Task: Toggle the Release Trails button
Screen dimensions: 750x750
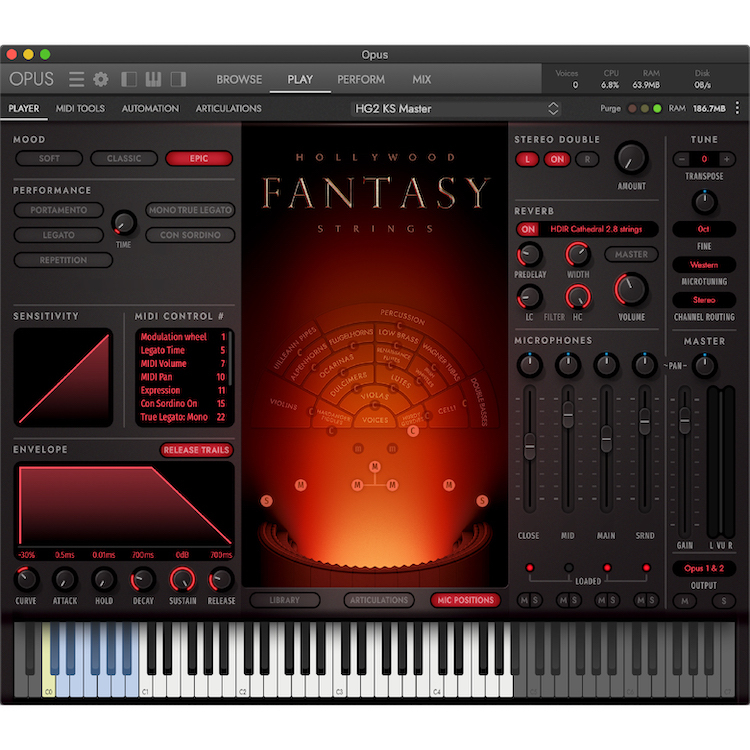Action: [197, 450]
